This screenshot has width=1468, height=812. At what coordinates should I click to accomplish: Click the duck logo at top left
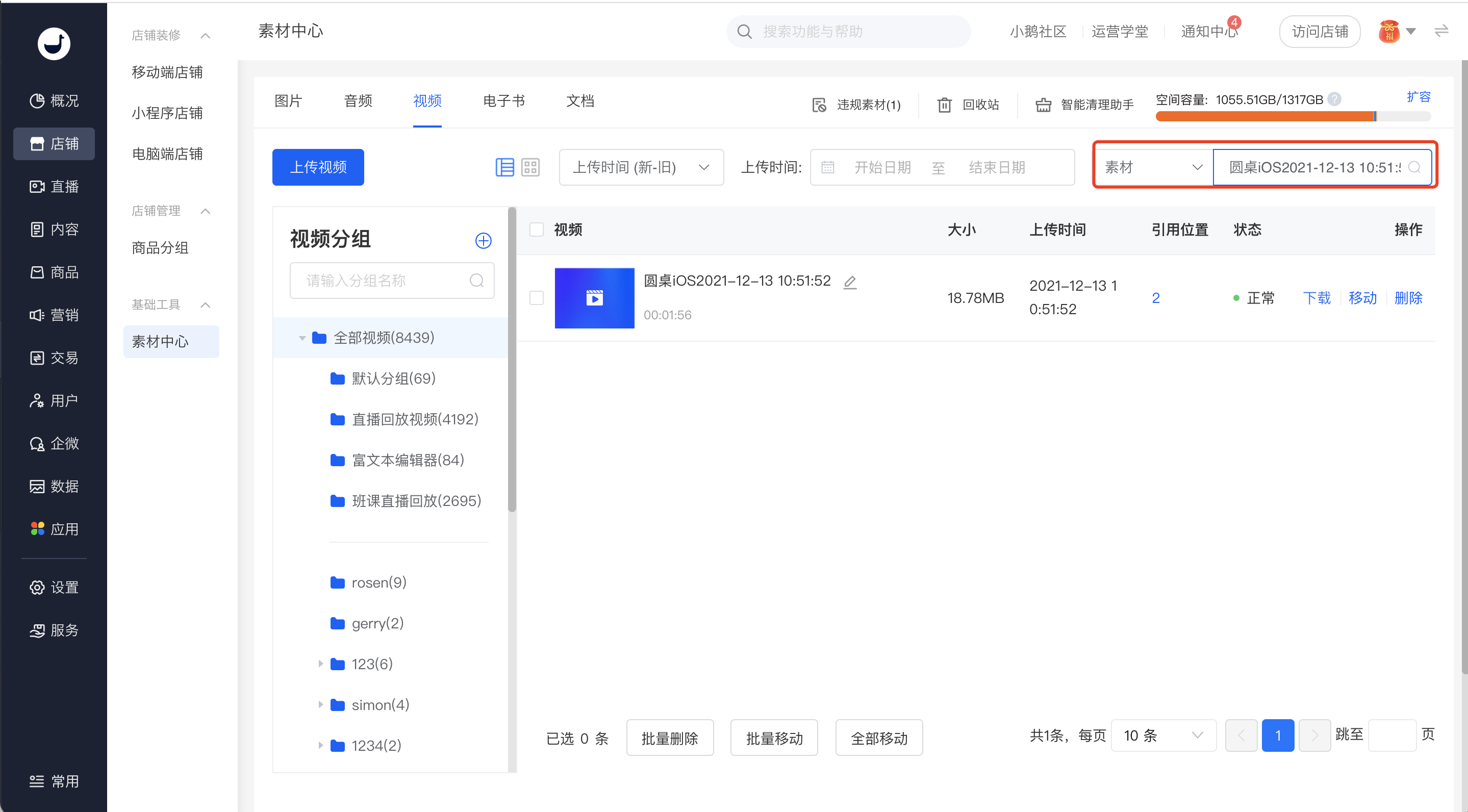(x=54, y=43)
